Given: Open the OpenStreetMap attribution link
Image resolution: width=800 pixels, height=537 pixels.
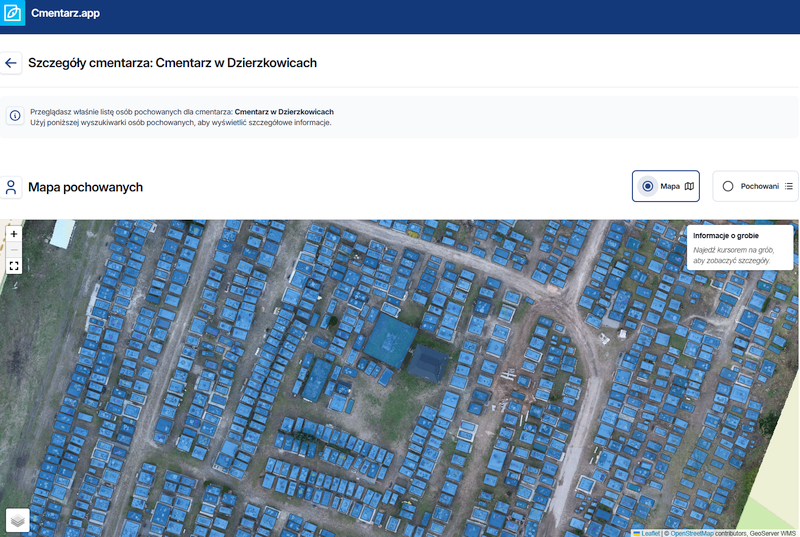Looking at the screenshot, I should tap(691, 533).
